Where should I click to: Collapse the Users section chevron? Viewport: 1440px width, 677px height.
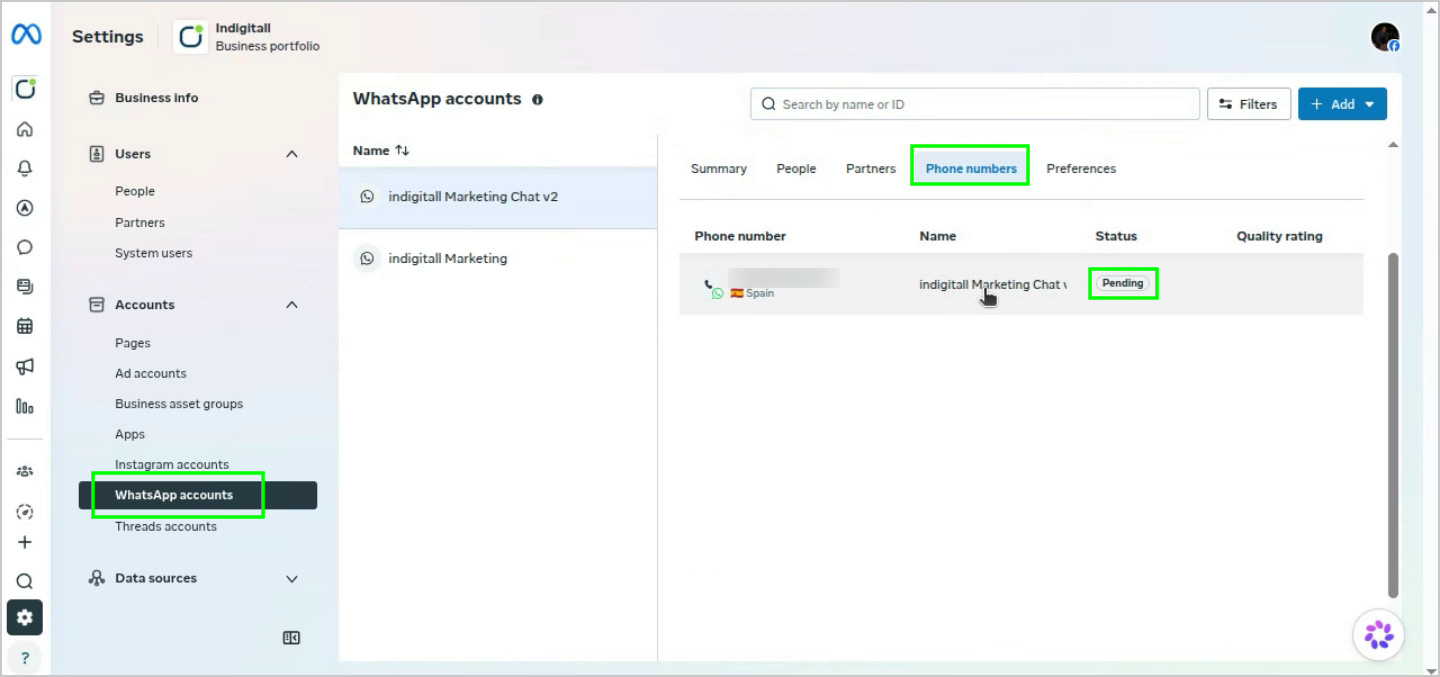point(292,154)
